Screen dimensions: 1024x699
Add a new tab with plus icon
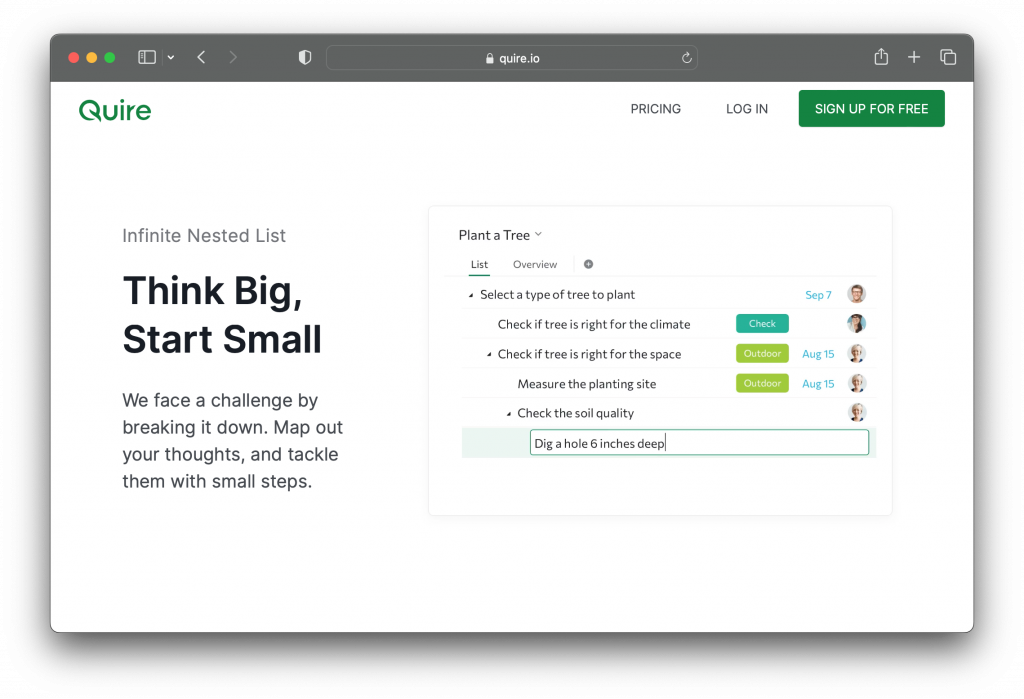coord(914,57)
